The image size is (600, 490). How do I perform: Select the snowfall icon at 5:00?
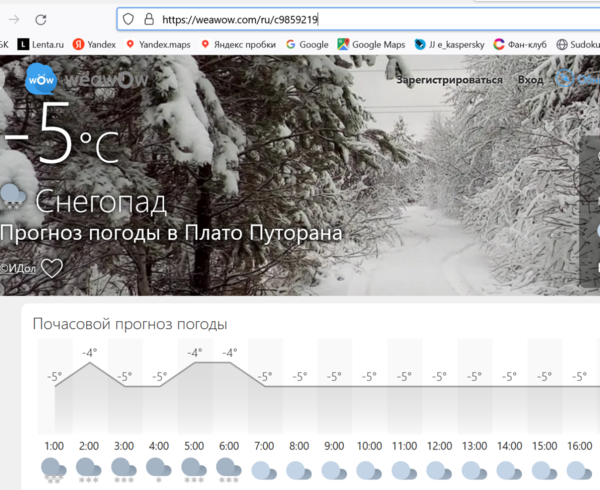pos(194,469)
